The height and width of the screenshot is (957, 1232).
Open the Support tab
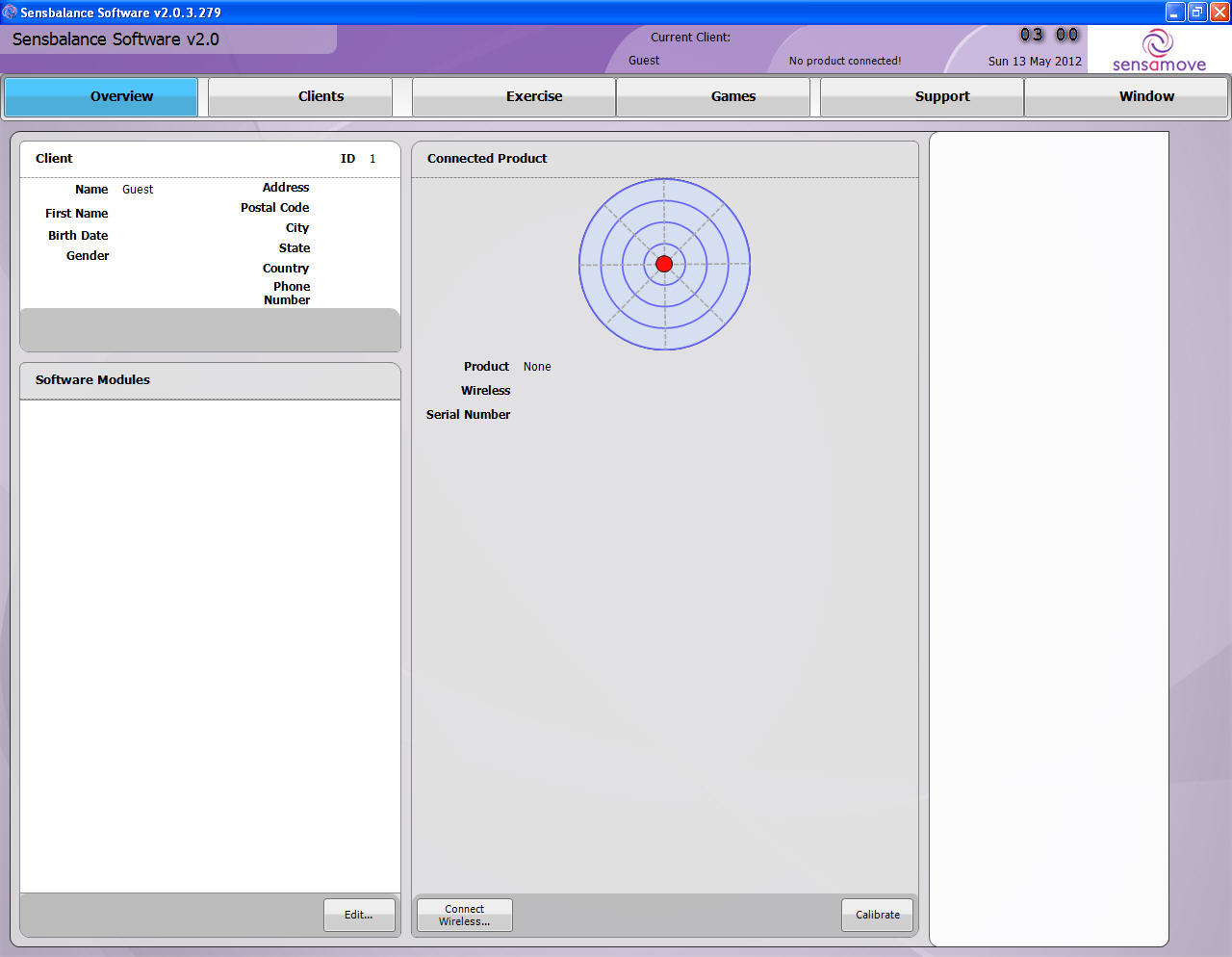pyautogui.click(x=922, y=96)
